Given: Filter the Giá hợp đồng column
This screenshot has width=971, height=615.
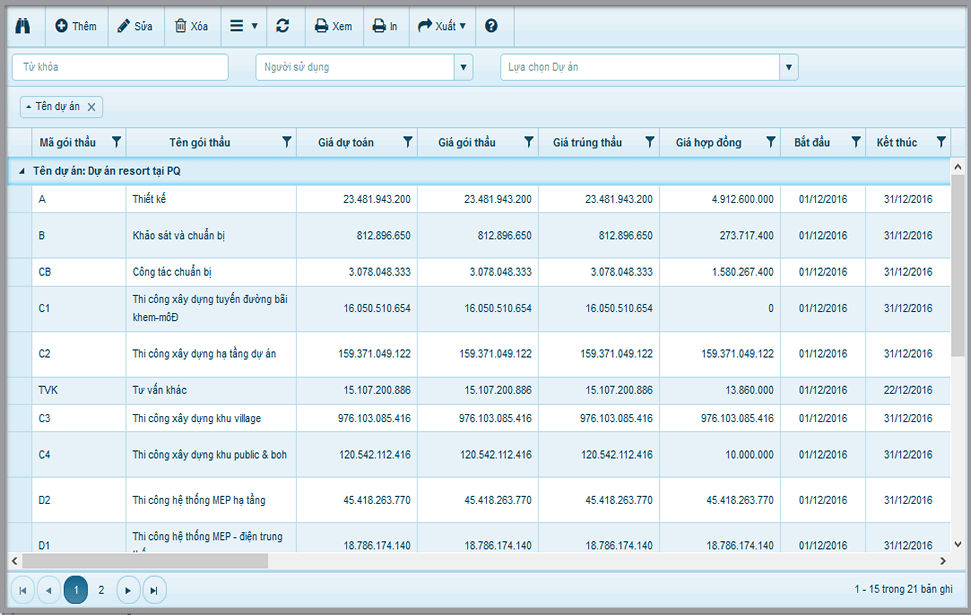Looking at the screenshot, I should [771, 142].
